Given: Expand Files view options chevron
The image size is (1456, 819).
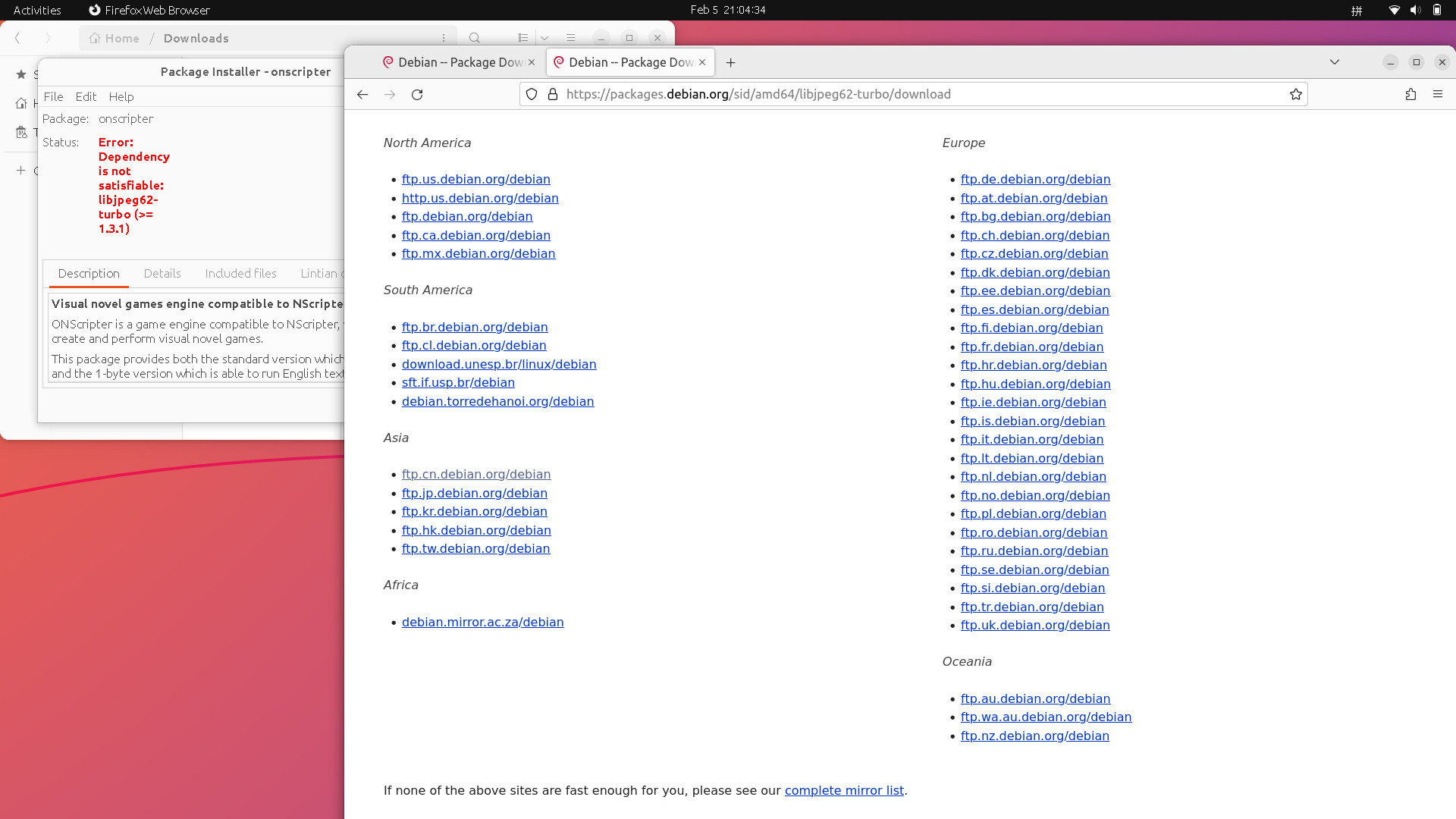Looking at the screenshot, I should pos(544,38).
